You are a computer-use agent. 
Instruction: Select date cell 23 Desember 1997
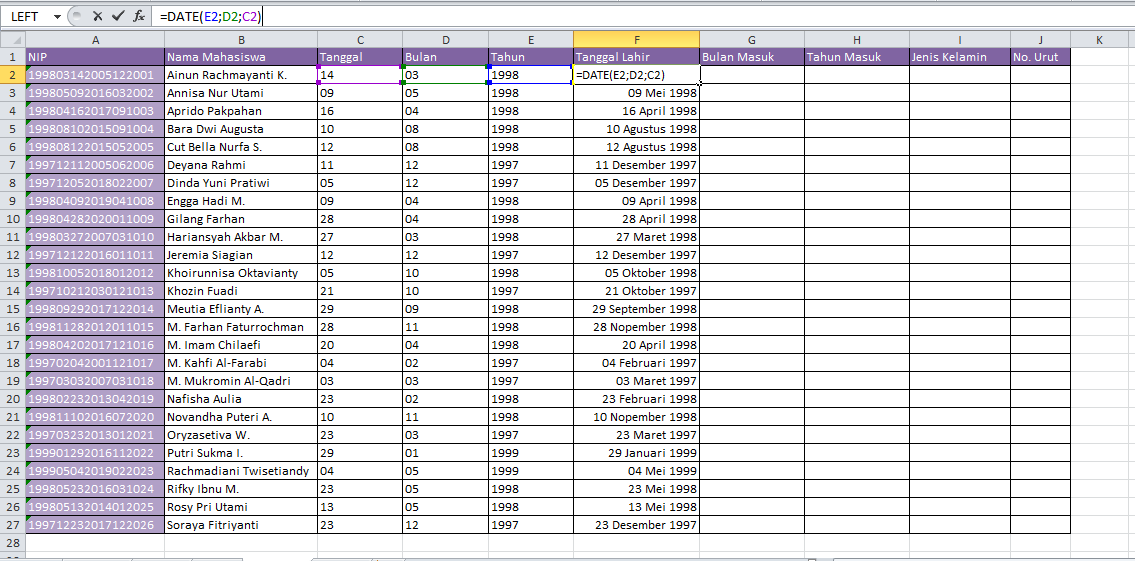(x=636, y=525)
